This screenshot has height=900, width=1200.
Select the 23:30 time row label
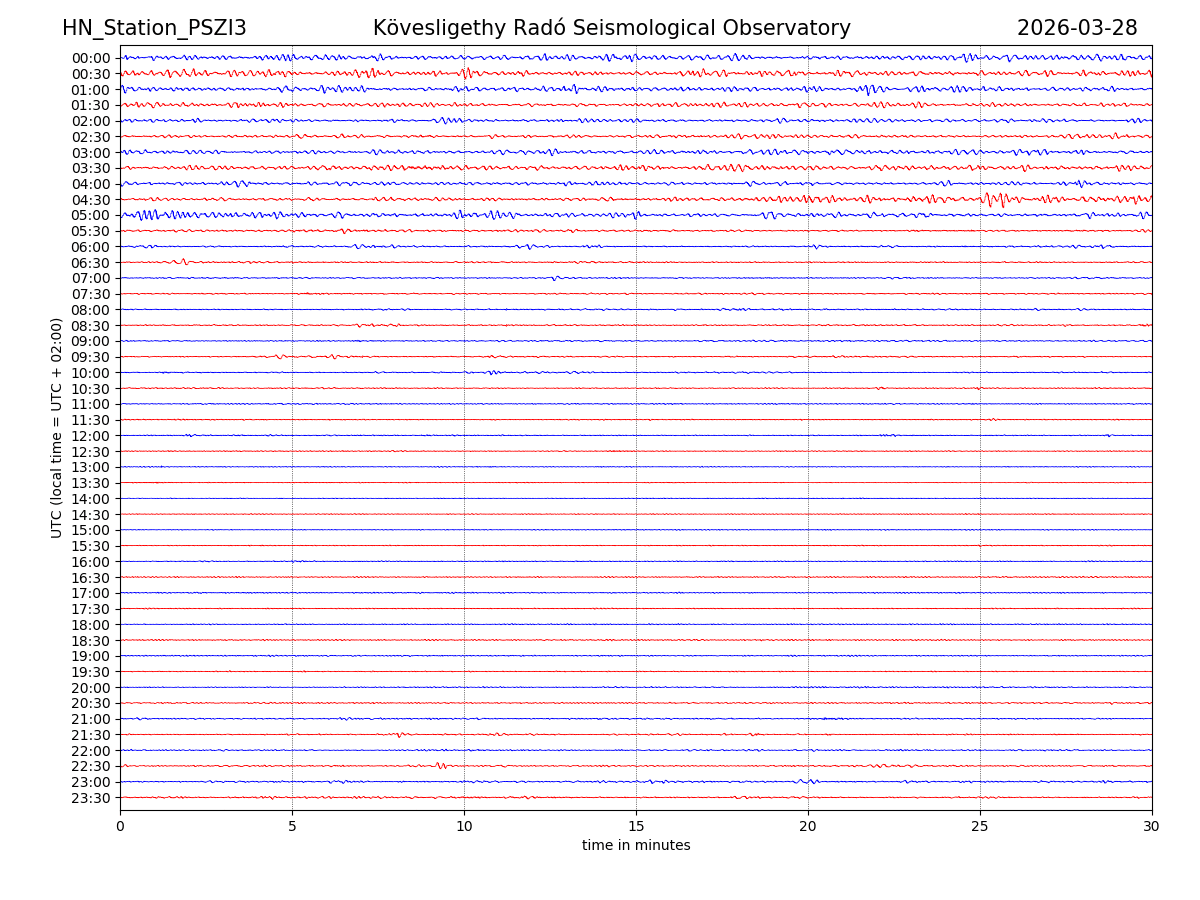click(91, 798)
